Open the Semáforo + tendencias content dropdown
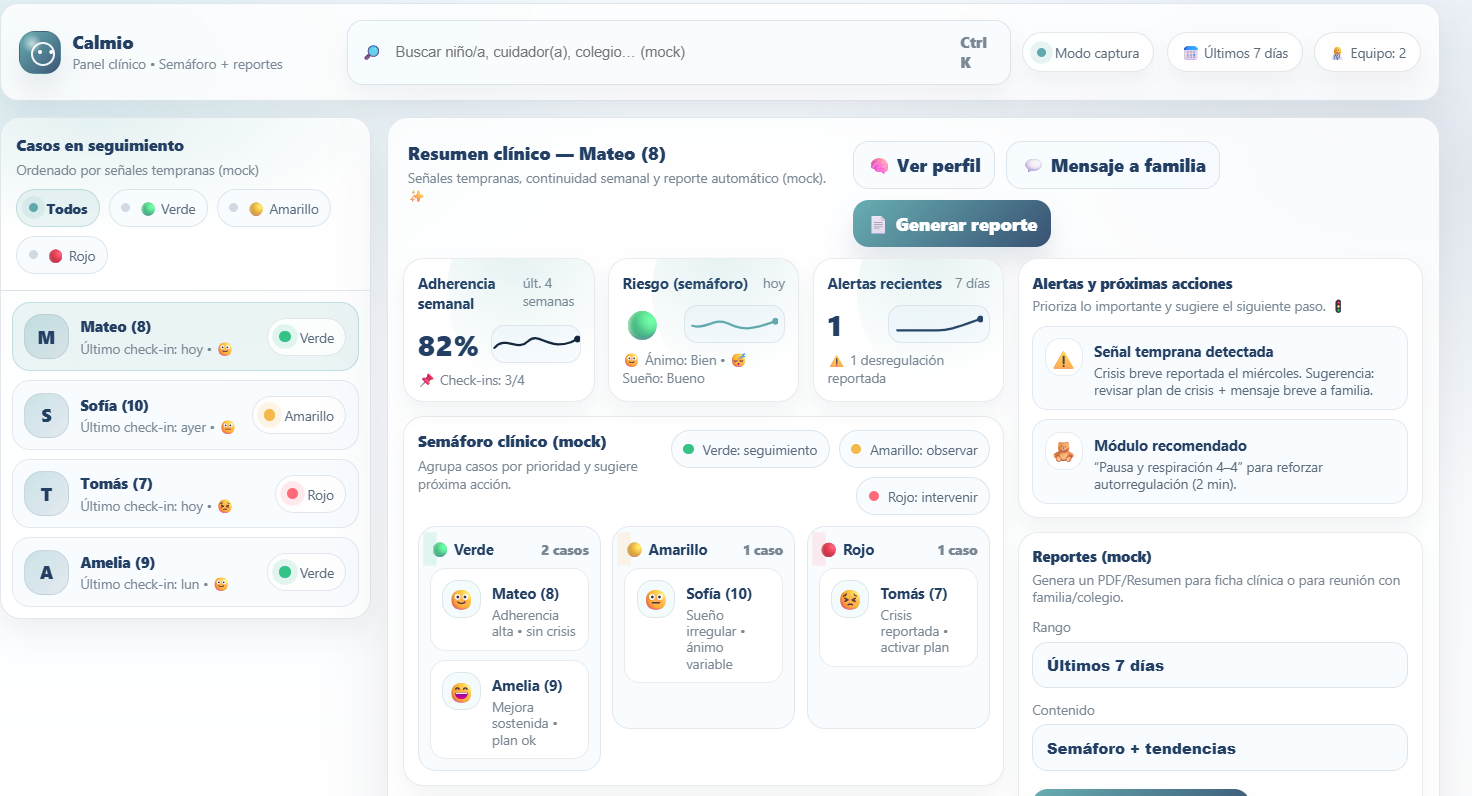Screen dimensions: 1472x796 click(1219, 747)
